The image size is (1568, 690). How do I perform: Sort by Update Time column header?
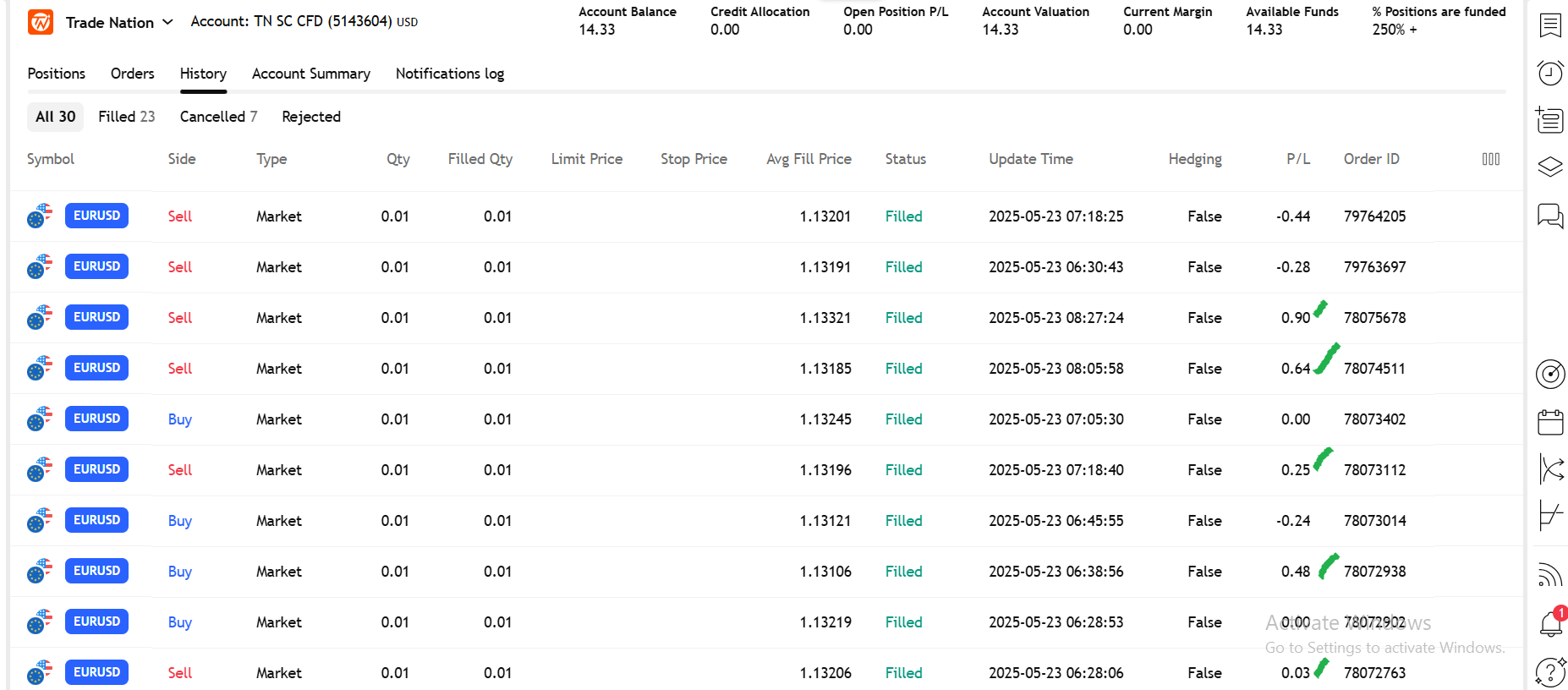[1030, 159]
